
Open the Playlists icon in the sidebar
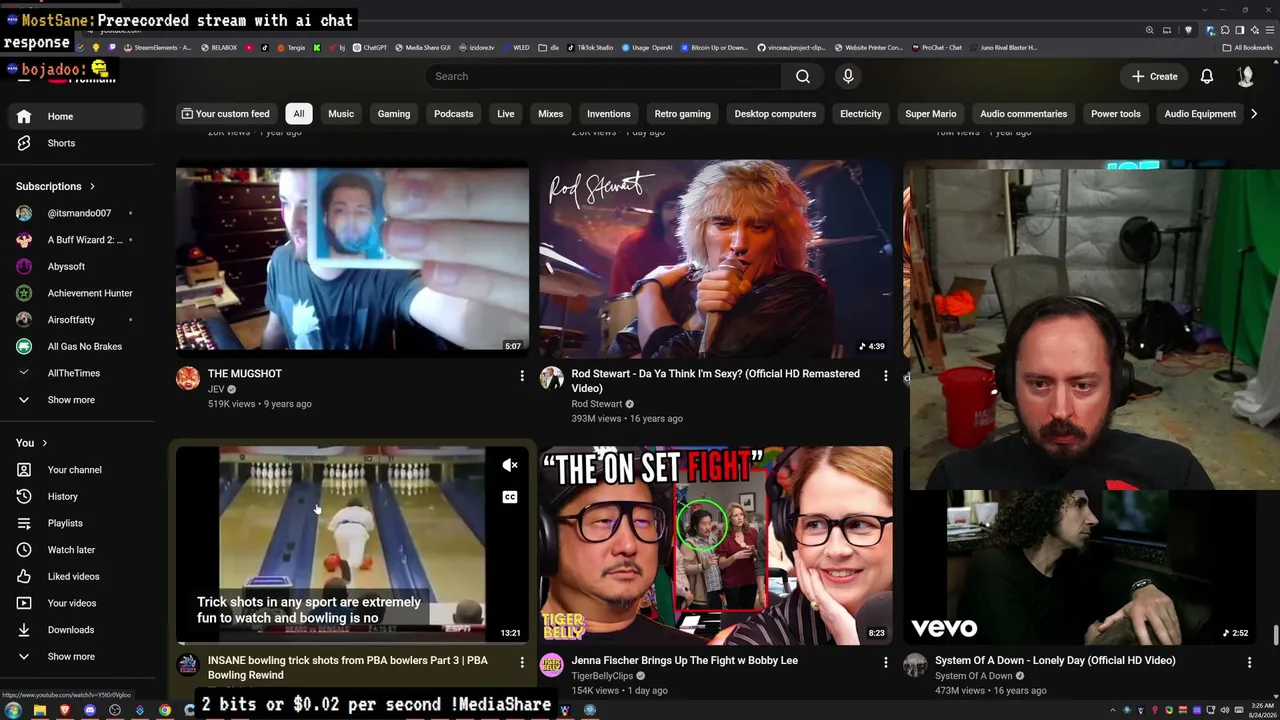[x=24, y=523]
